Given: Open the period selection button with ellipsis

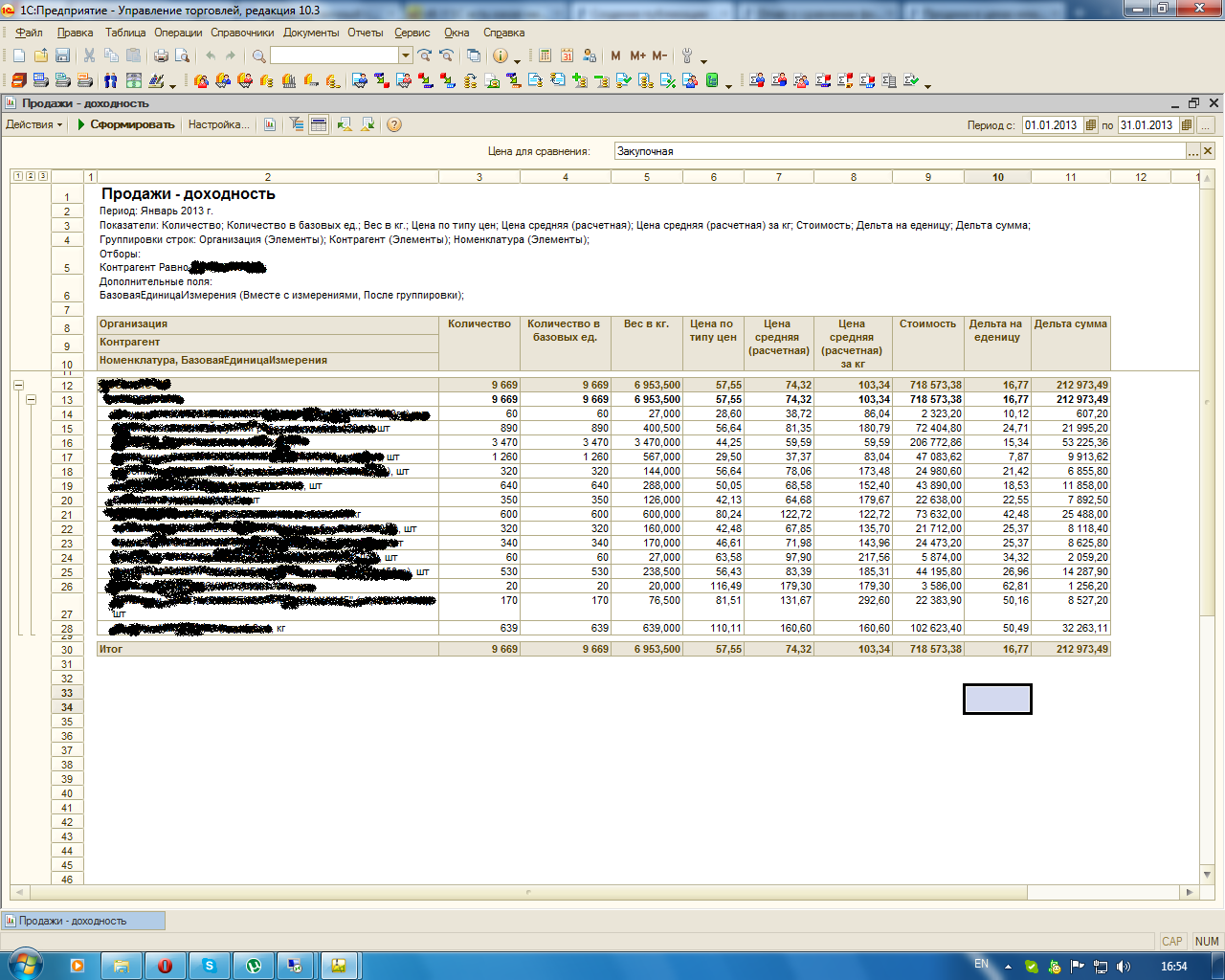Looking at the screenshot, I should point(1206,124).
